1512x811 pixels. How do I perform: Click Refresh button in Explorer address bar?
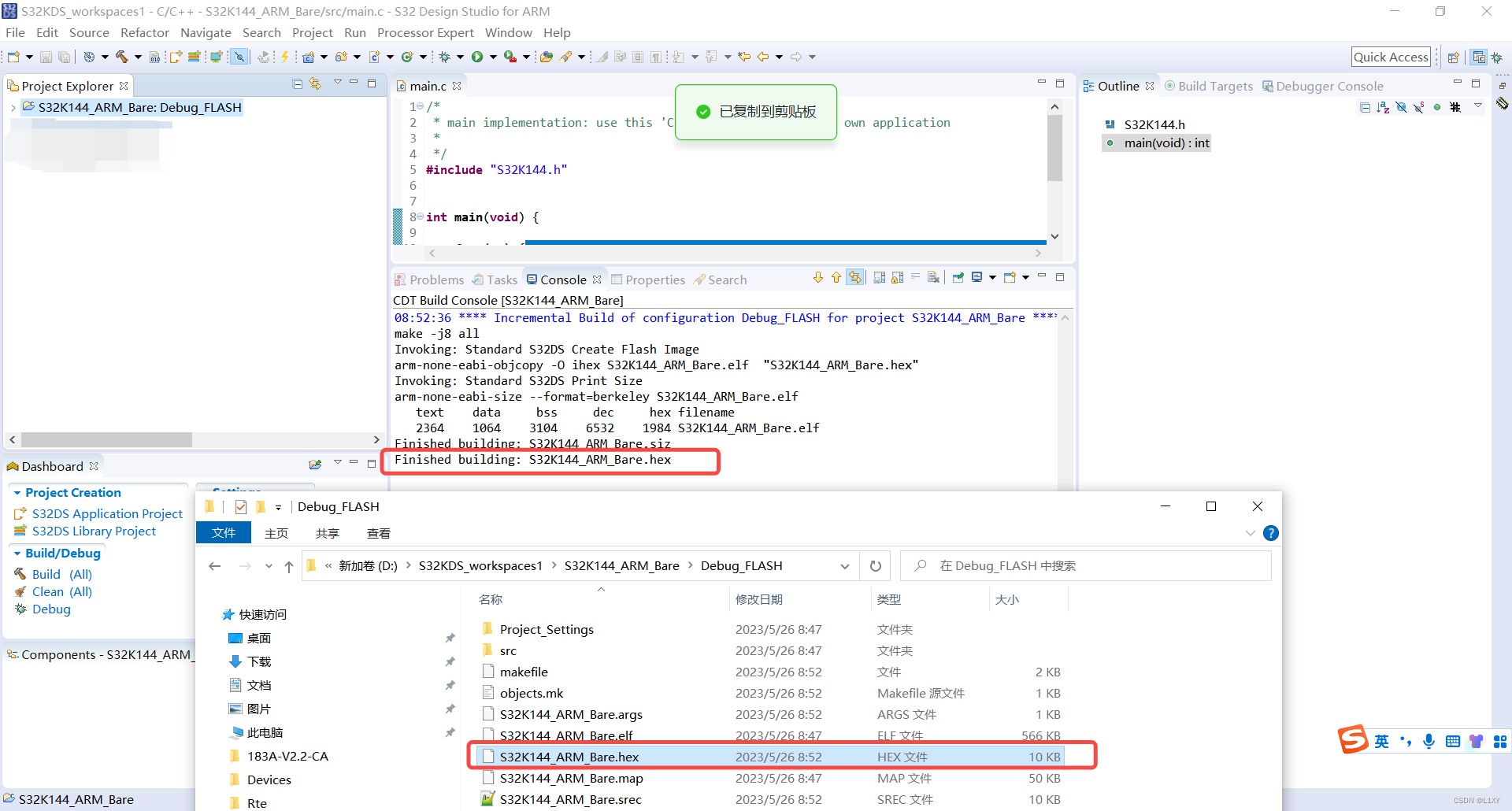point(875,566)
